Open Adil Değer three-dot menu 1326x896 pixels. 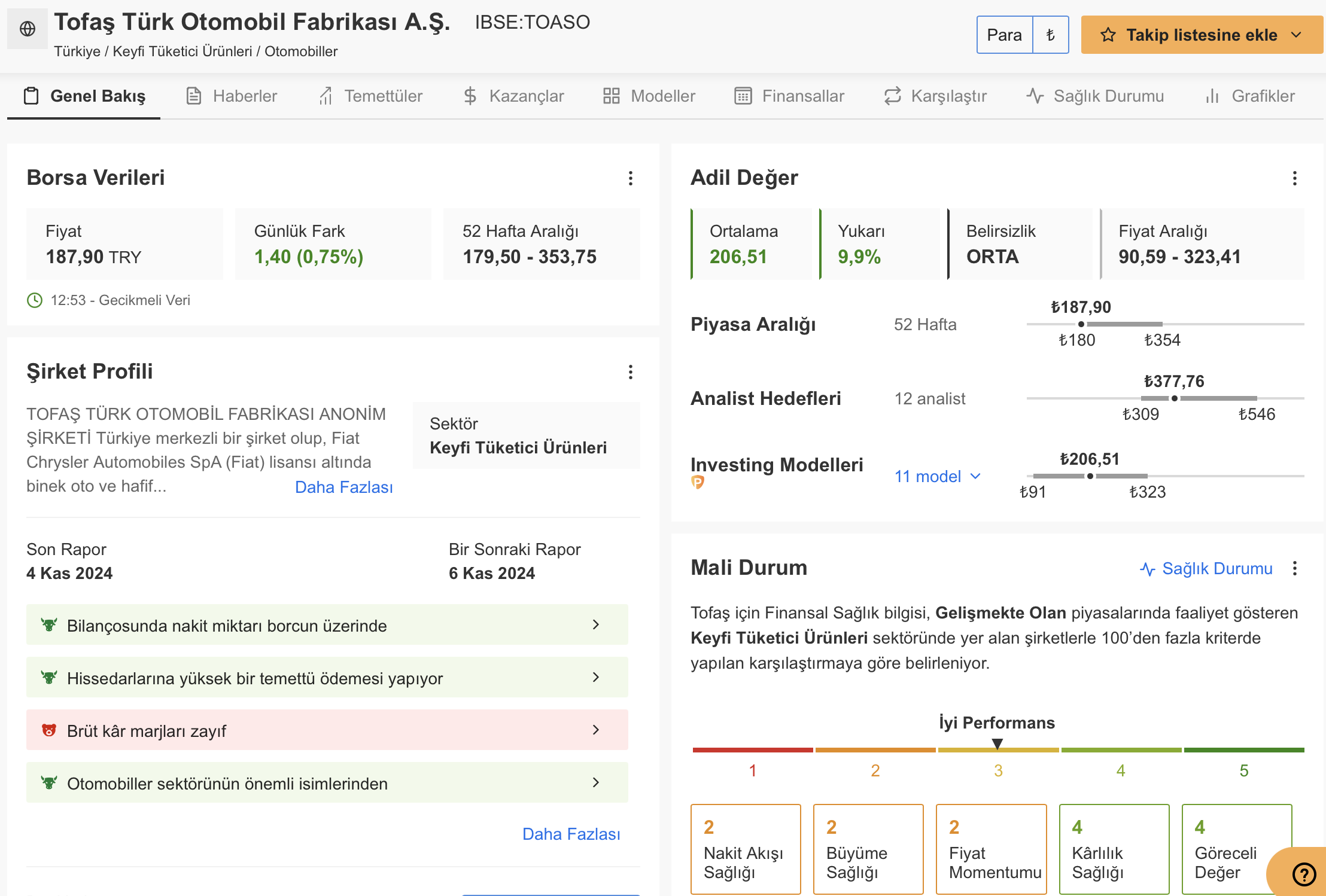(x=1294, y=178)
